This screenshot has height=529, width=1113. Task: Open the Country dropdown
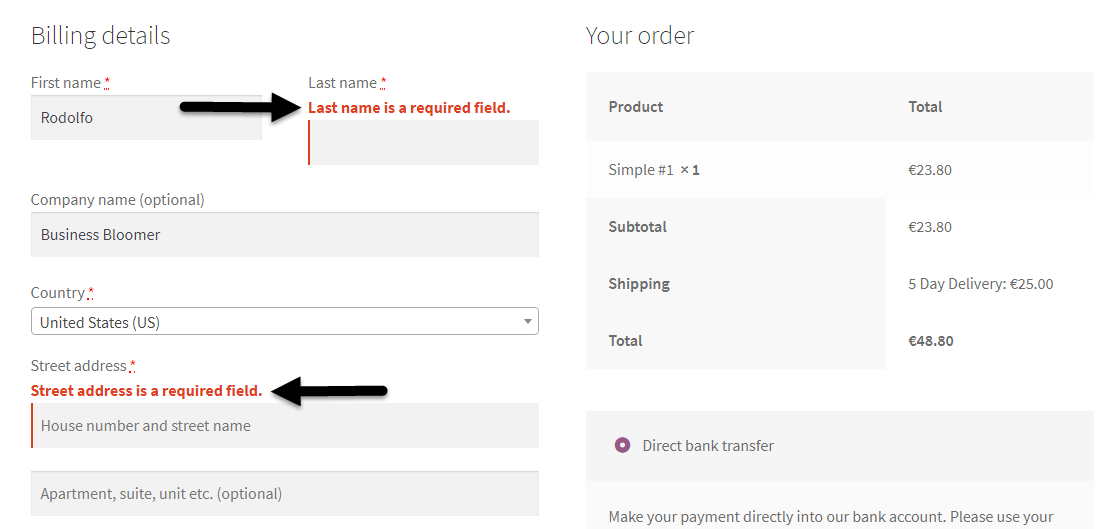pos(285,322)
